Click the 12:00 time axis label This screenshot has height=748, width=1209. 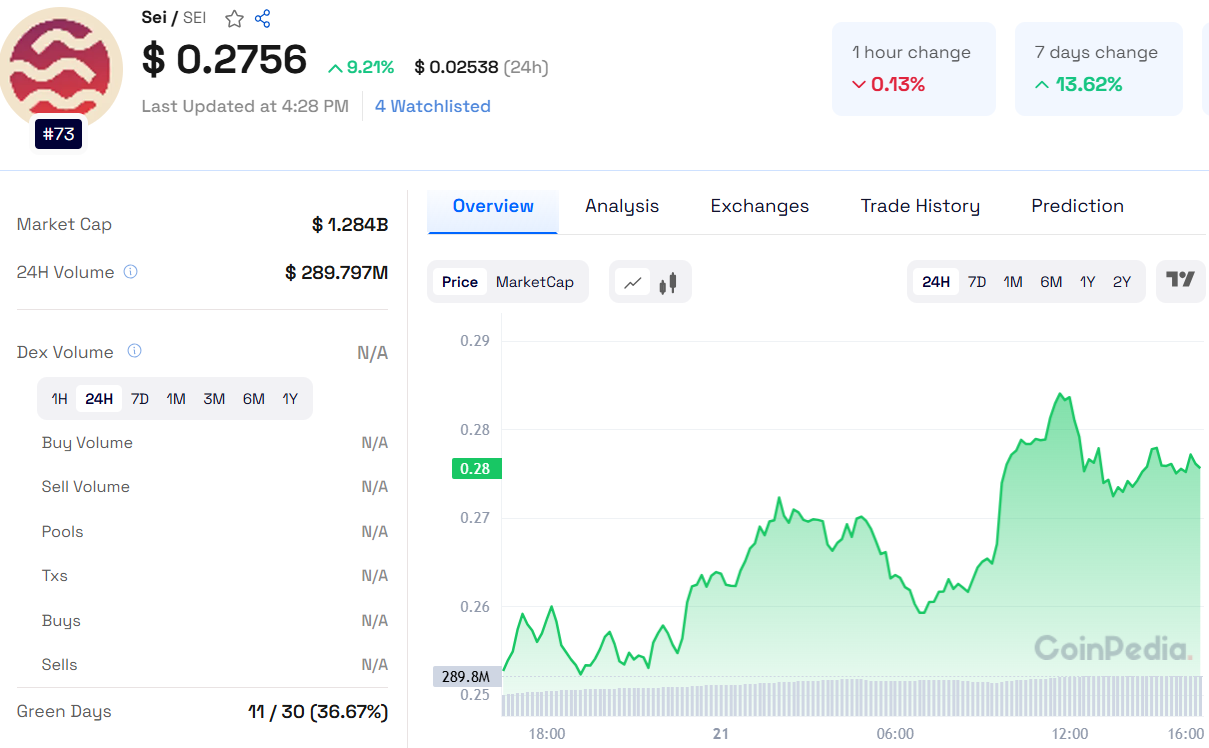(1069, 734)
